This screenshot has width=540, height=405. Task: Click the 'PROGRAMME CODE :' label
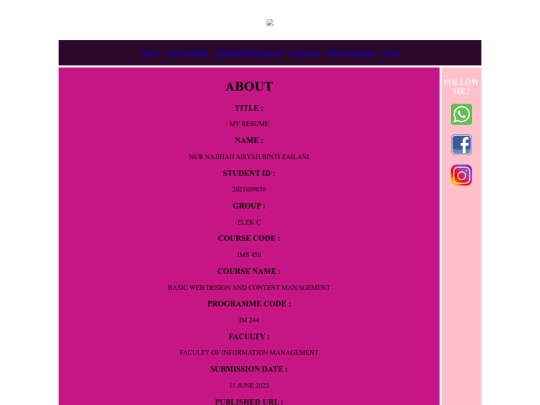pos(249,304)
